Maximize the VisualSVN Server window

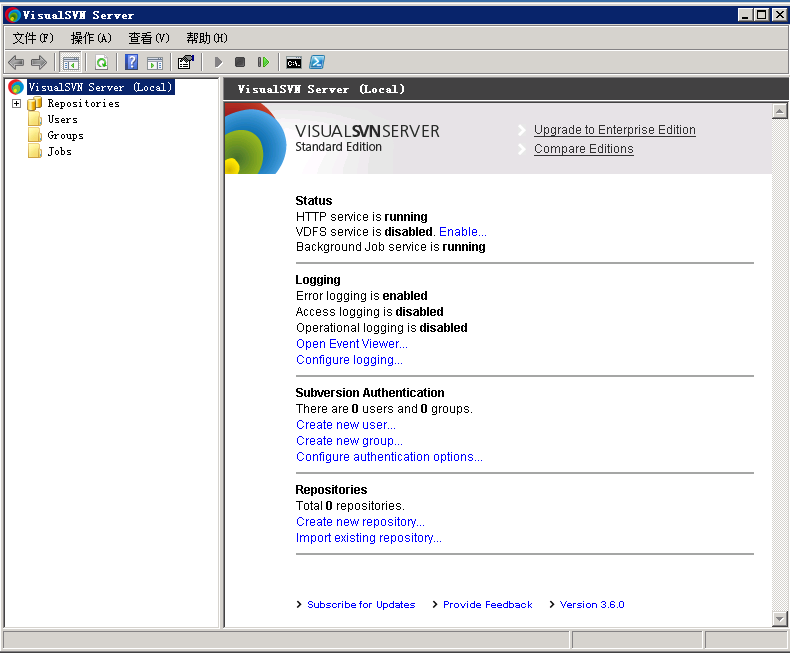pyautogui.click(x=762, y=15)
